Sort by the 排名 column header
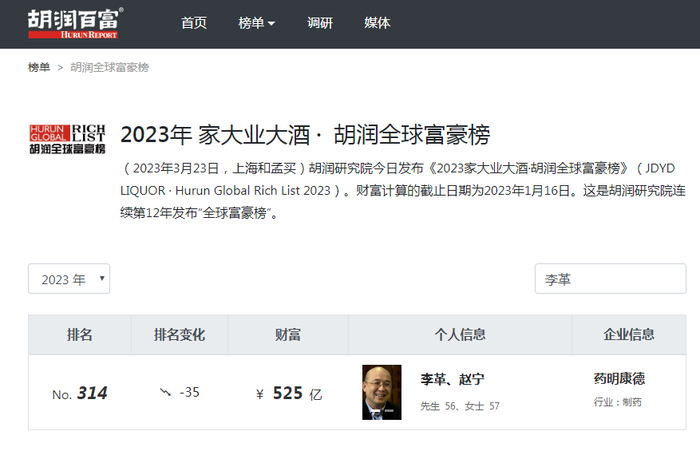The image size is (700, 455). tap(79, 335)
